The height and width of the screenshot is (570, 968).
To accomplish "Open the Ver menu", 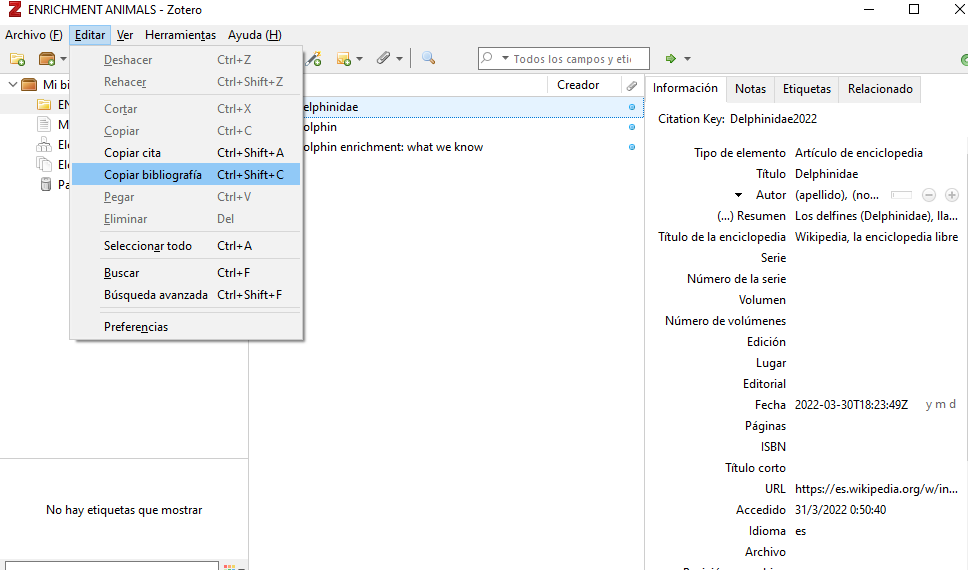I will tap(125, 35).
